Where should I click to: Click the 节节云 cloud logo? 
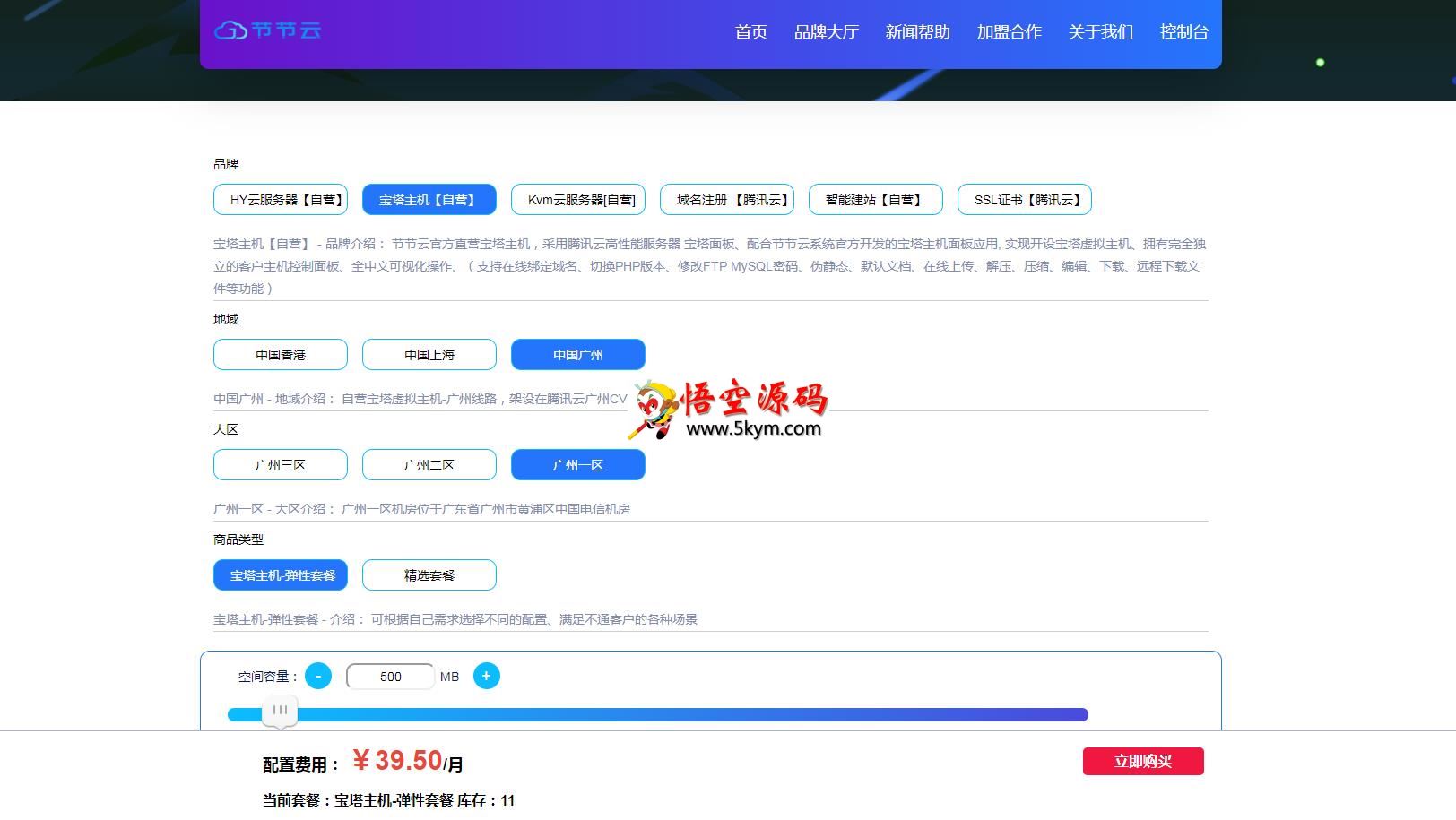[267, 30]
